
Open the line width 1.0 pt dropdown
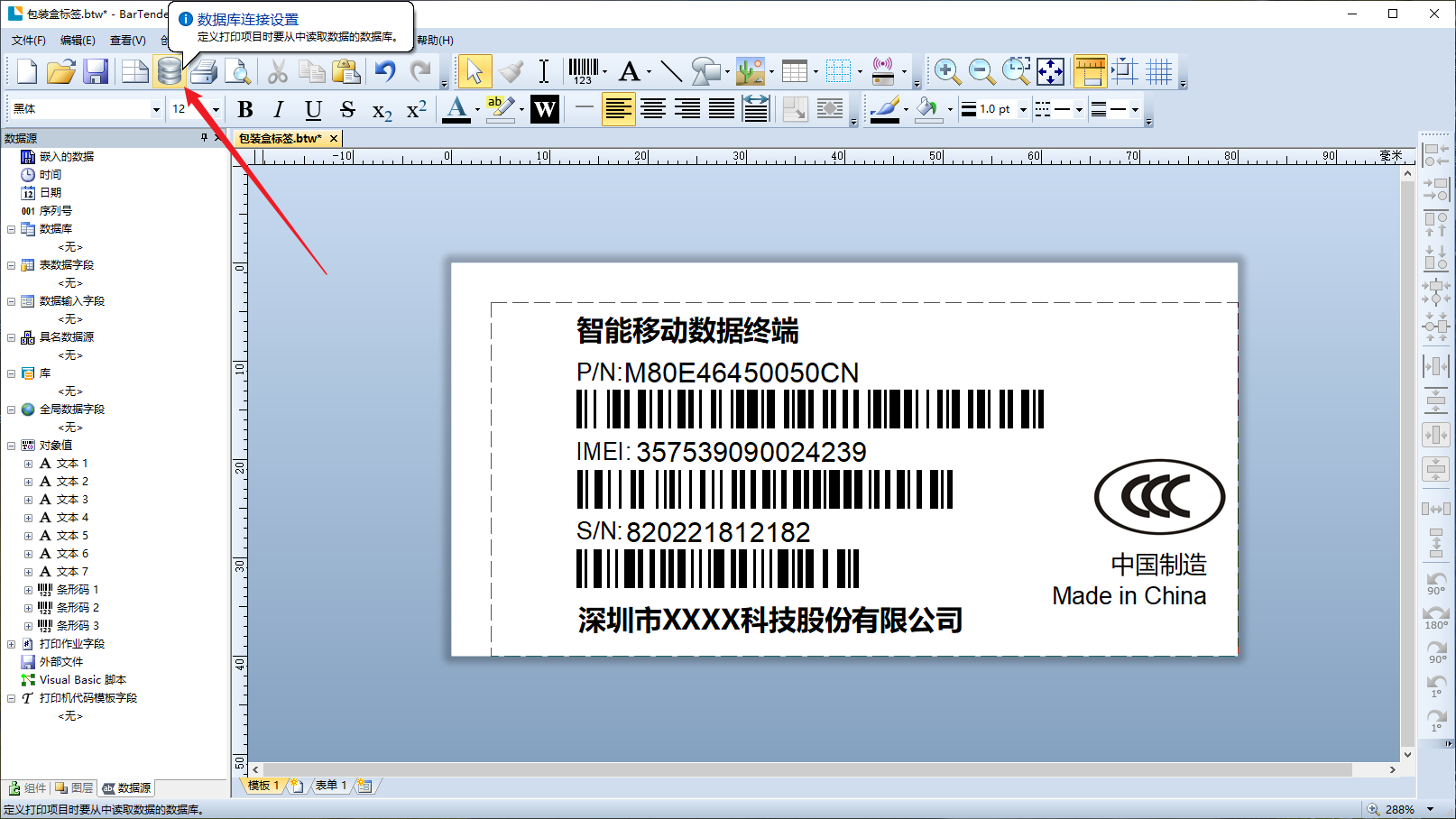1023,109
